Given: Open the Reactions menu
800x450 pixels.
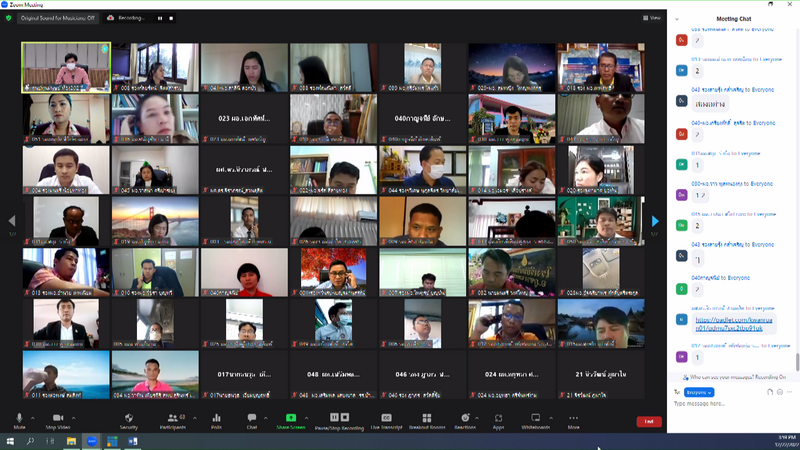Looking at the screenshot, I should 465,420.
